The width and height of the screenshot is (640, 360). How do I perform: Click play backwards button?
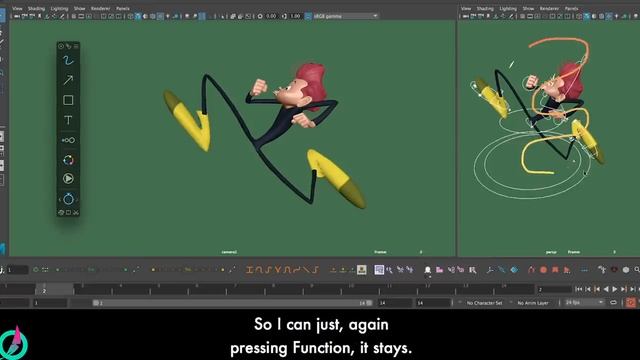pyautogui.click(x=606, y=289)
